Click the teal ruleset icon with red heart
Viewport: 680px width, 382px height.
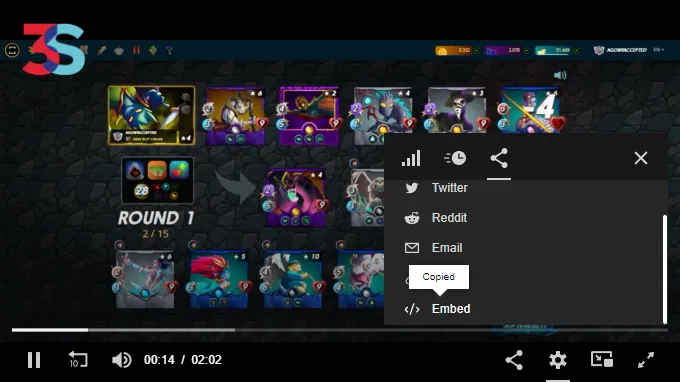pyautogui.click(x=179, y=170)
